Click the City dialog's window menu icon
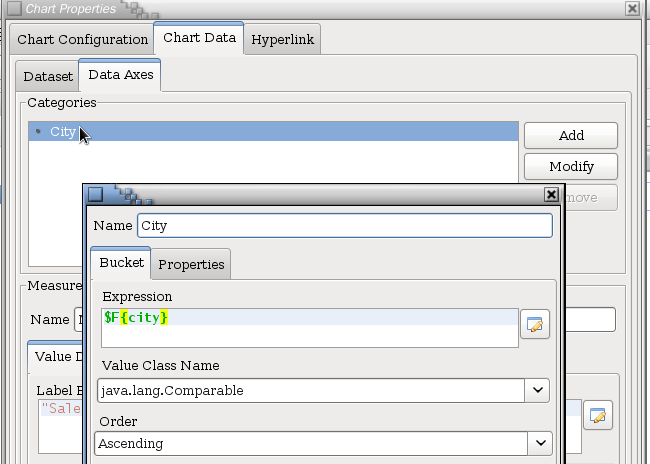 click(x=95, y=195)
